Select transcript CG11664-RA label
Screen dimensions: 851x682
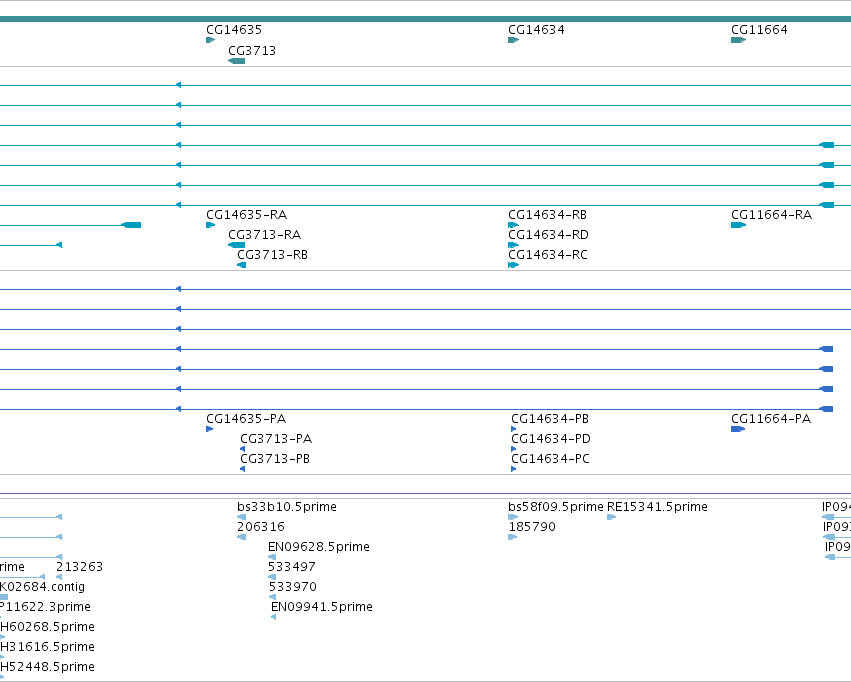point(771,215)
